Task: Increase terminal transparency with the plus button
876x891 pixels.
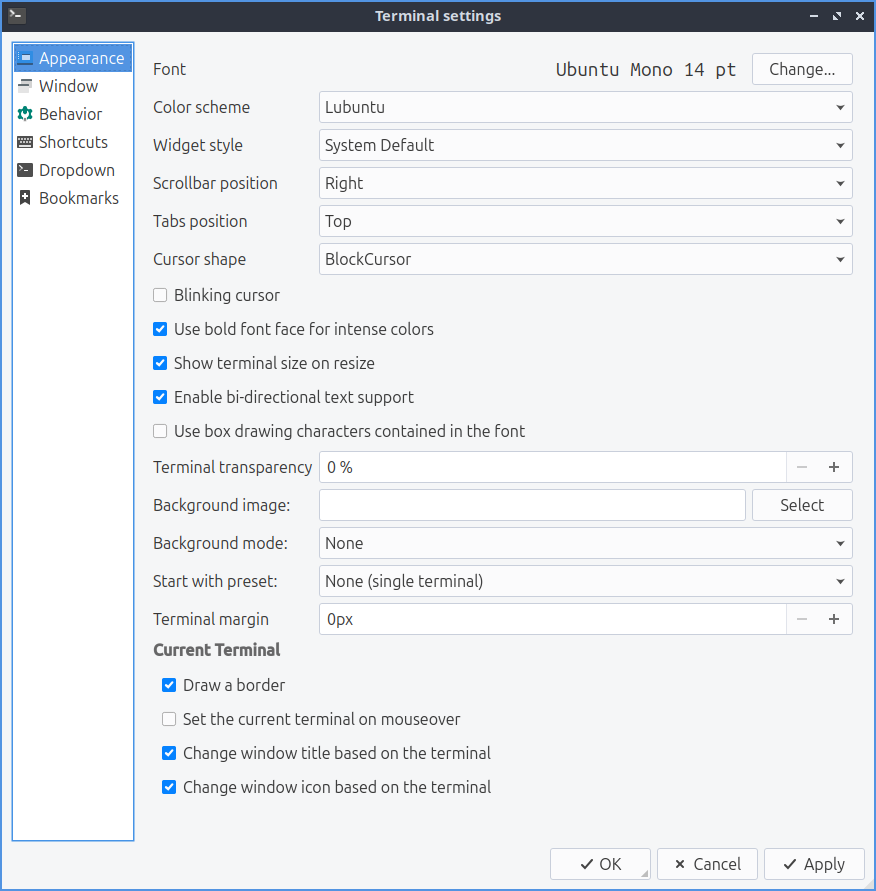Action: [834, 467]
